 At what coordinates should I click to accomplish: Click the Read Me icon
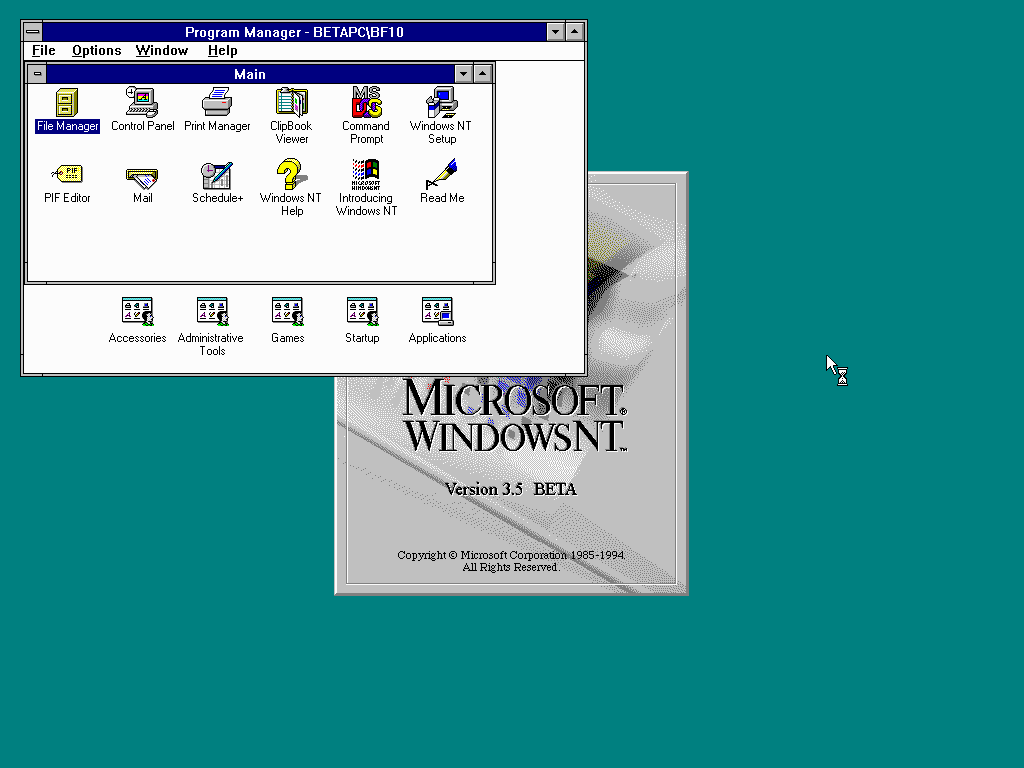pyautogui.click(x=441, y=175)
